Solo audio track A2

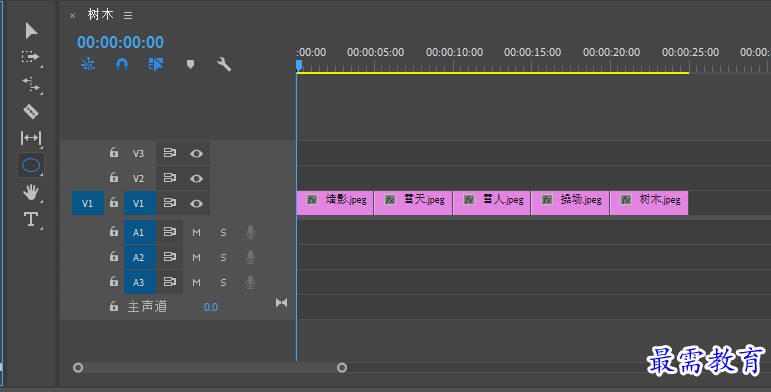[223, 258]
